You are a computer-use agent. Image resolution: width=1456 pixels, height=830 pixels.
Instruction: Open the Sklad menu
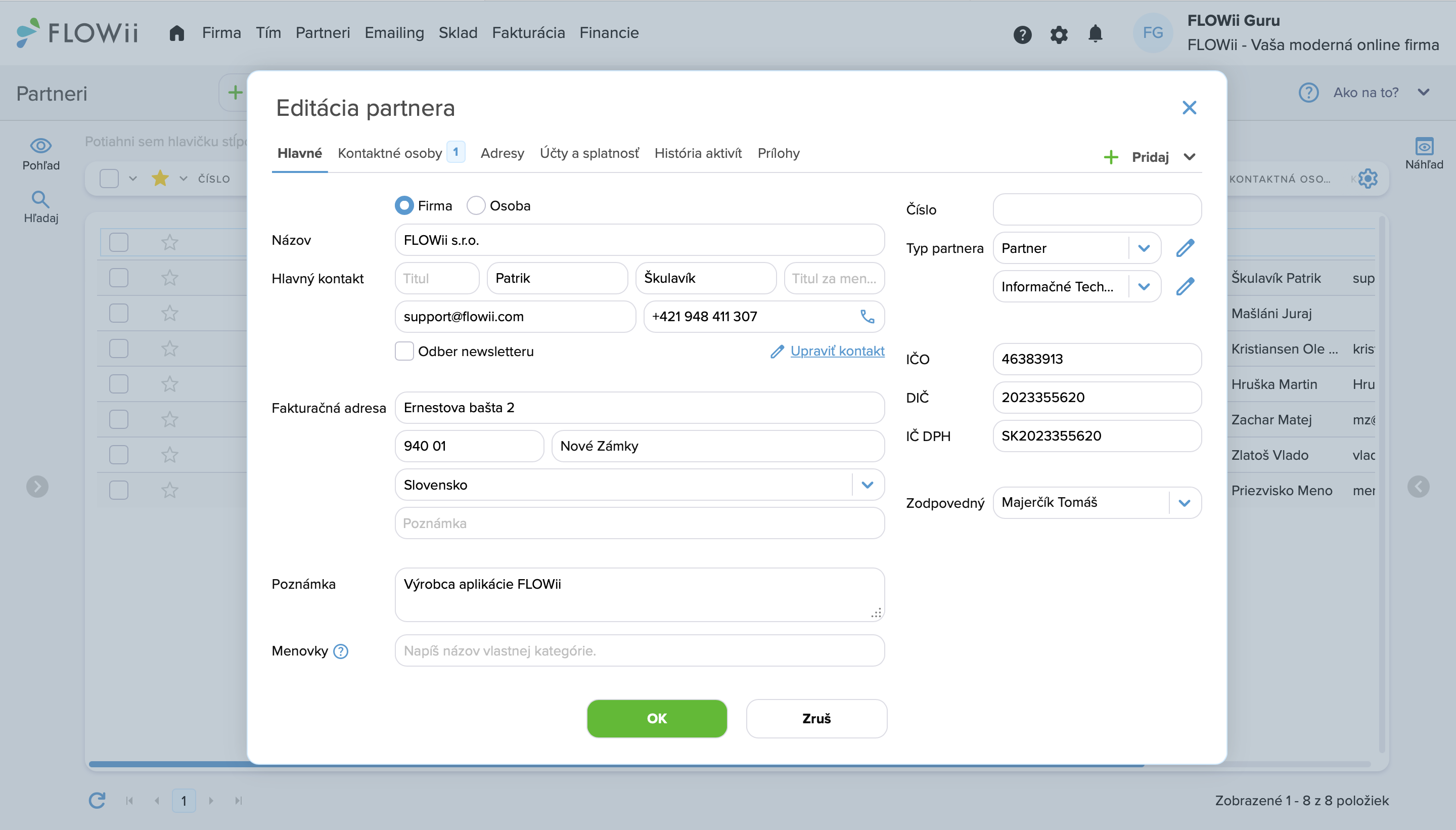(458, 33)
